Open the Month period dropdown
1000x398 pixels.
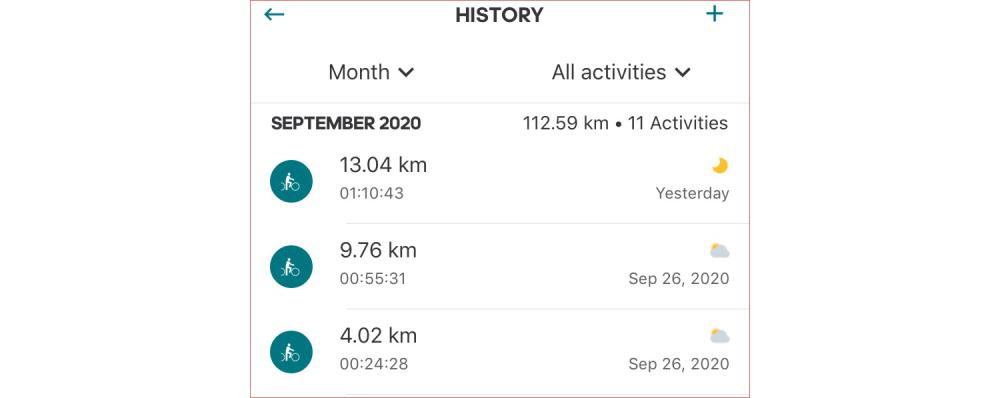[371, 72]
